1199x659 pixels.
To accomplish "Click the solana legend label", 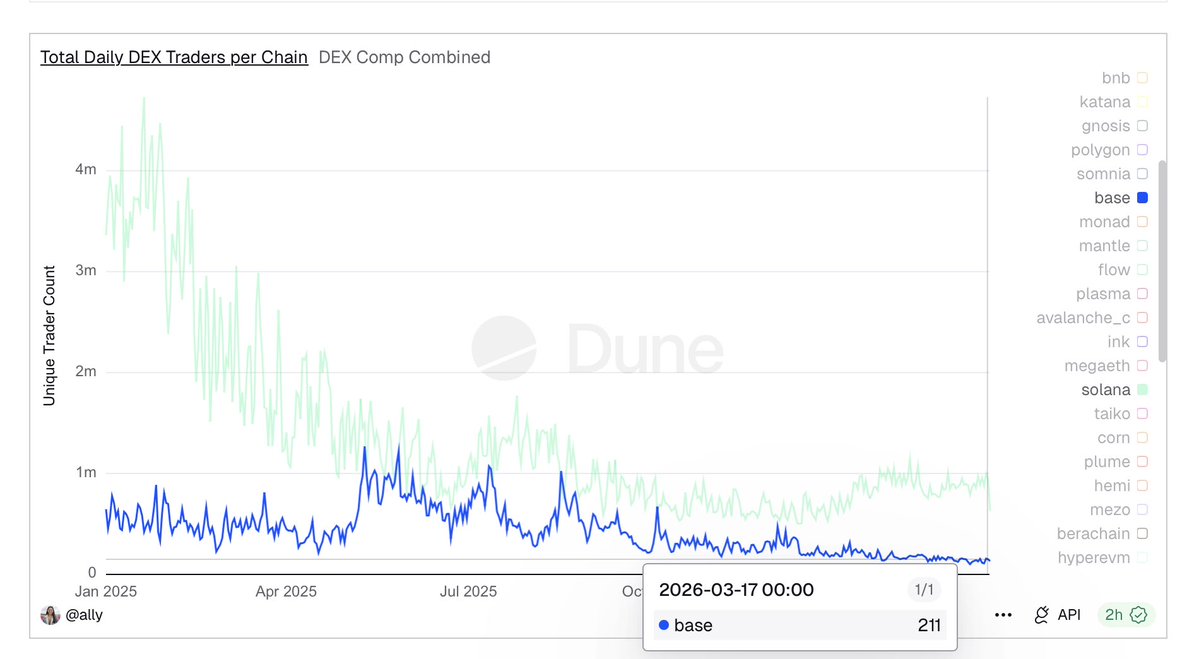I will coord(1106,390).
